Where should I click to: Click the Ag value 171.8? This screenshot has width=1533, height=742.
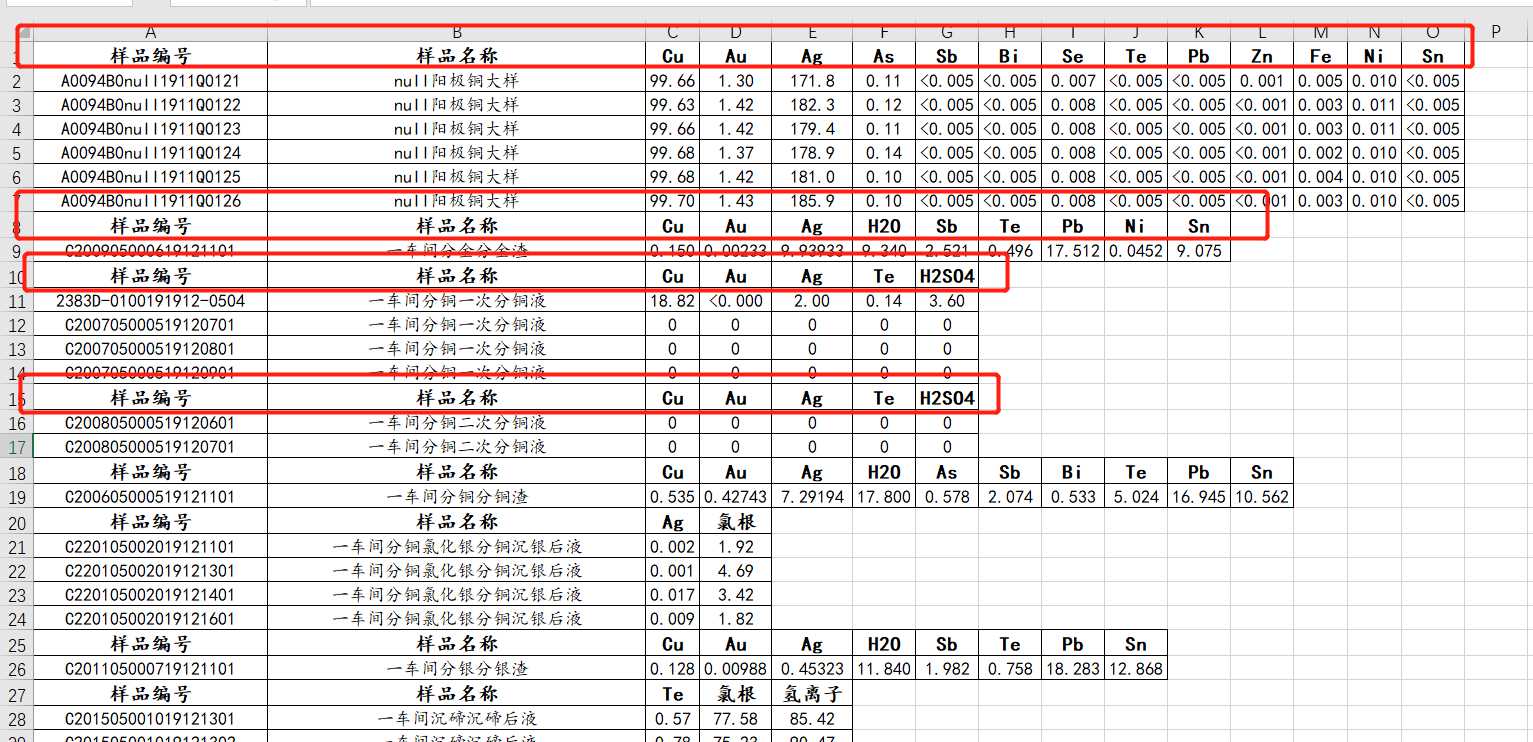coord(812,81)
